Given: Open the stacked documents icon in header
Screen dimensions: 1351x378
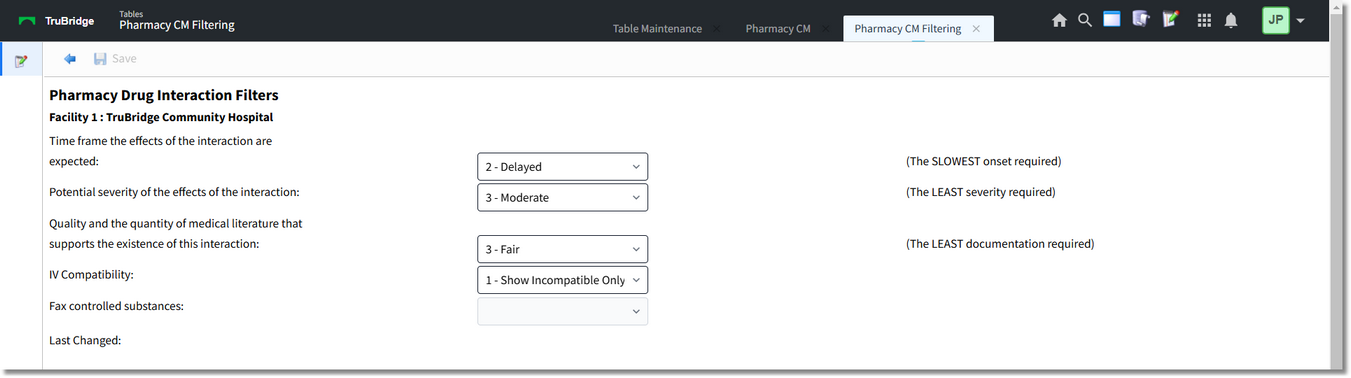Looking at the screenshot, I should 1141,19.
